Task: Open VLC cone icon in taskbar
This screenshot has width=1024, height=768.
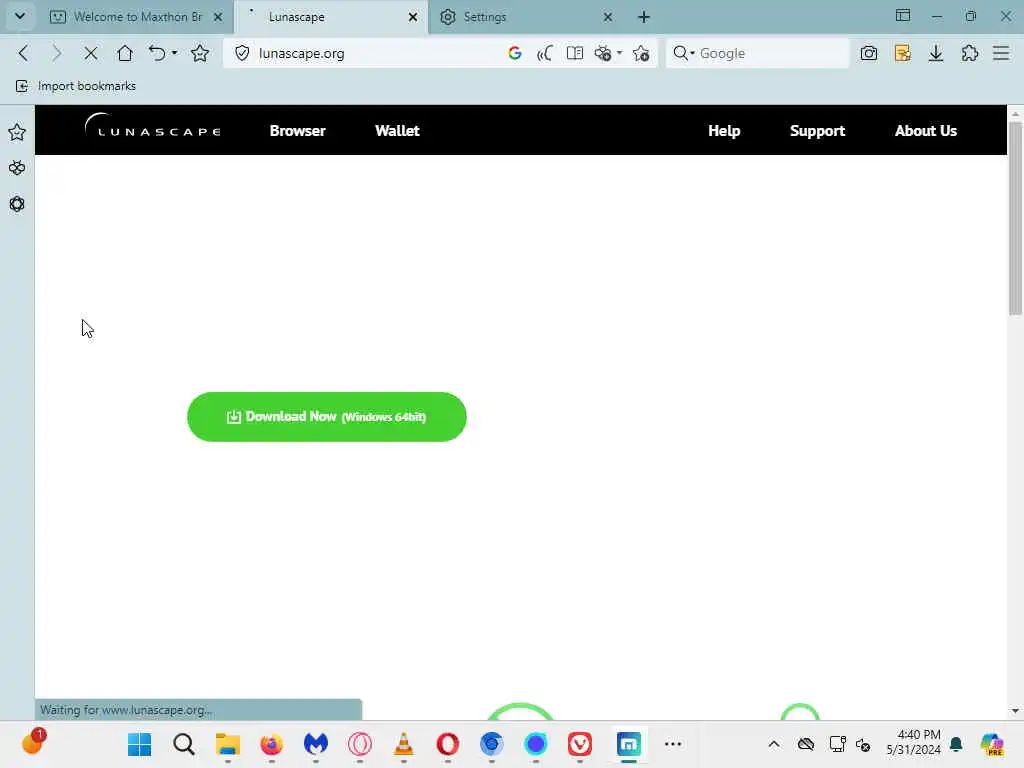Action: (404, 744)
